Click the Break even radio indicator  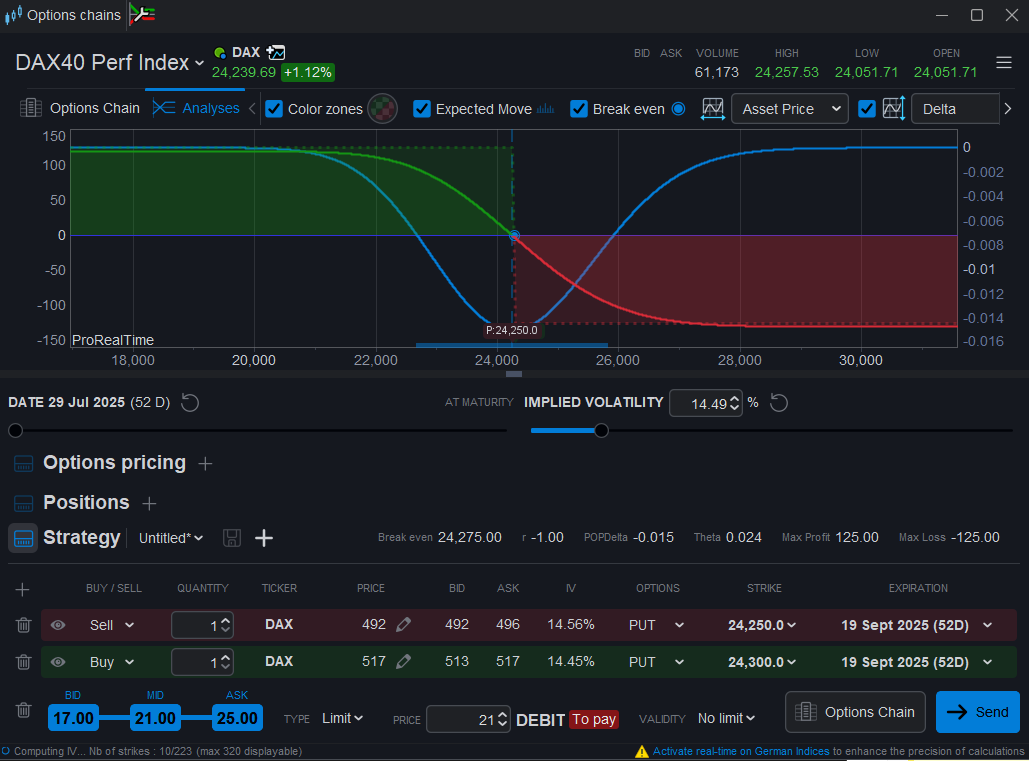(x=679, y=109)
